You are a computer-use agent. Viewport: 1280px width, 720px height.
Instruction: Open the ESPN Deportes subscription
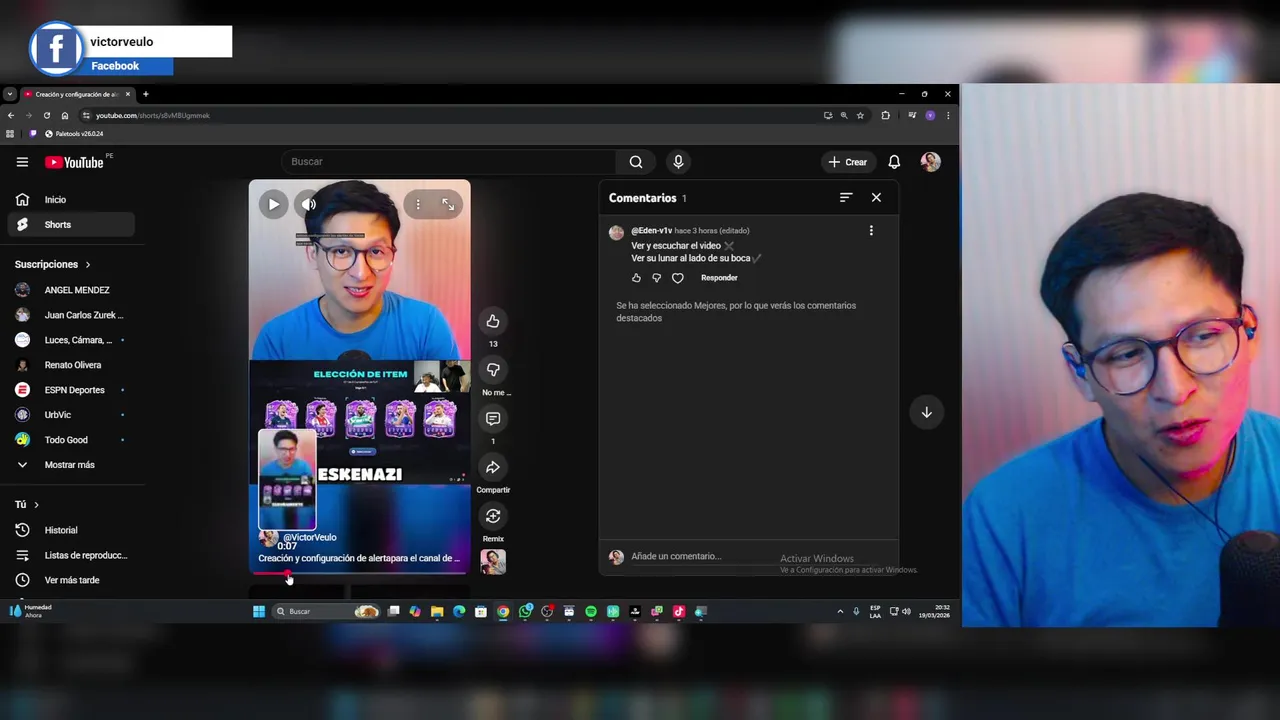point(70,390)
